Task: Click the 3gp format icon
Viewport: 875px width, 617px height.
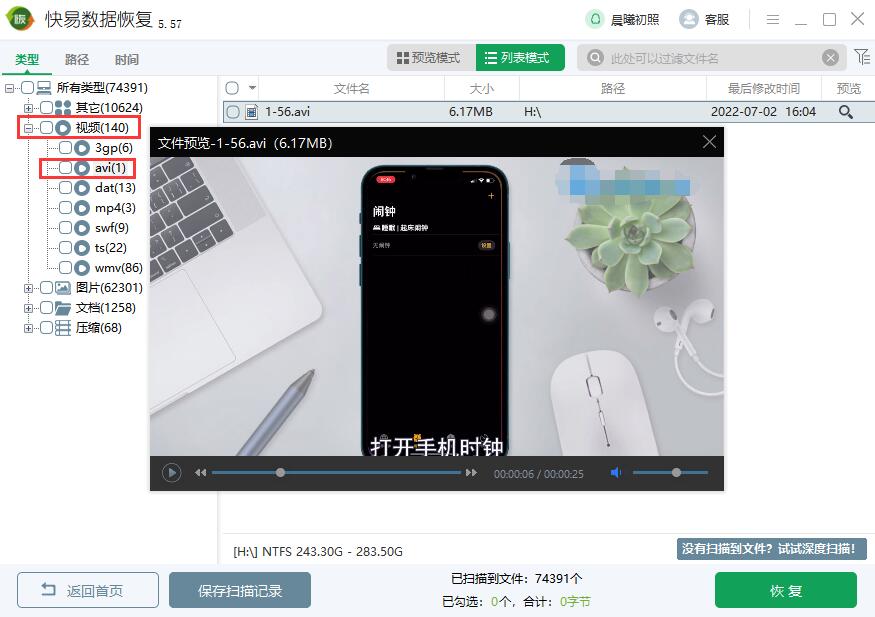Action: (82, 148)
